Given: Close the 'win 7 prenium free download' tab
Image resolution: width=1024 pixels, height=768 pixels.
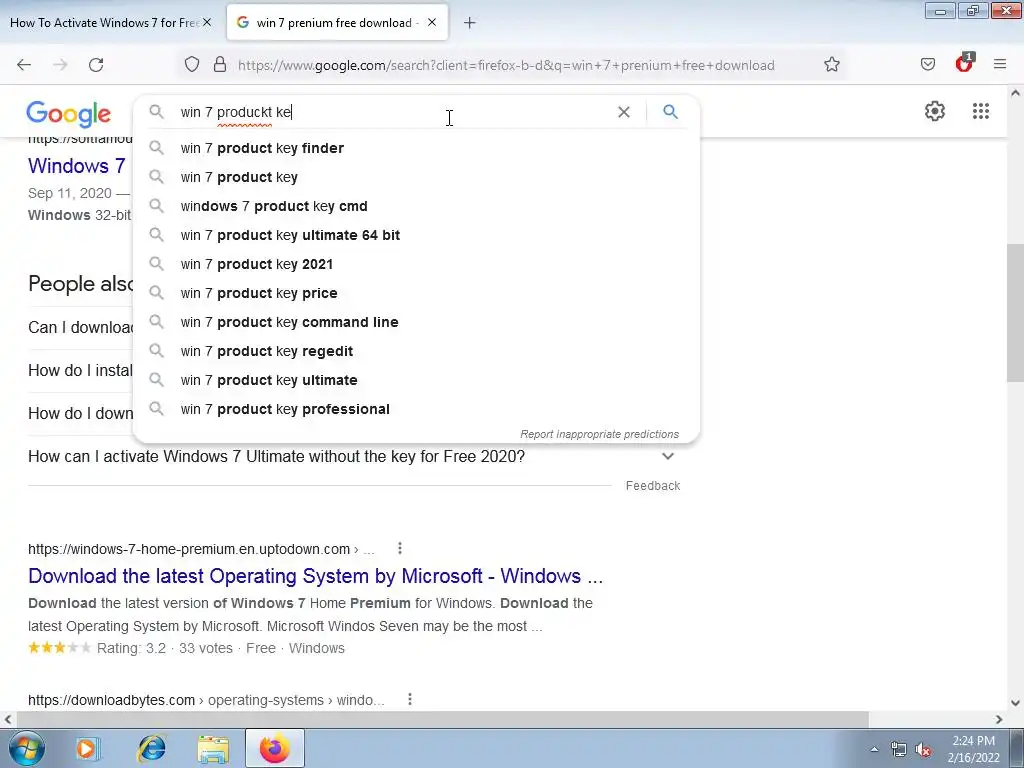Looking at the screenshot, I should coord(432,22).
